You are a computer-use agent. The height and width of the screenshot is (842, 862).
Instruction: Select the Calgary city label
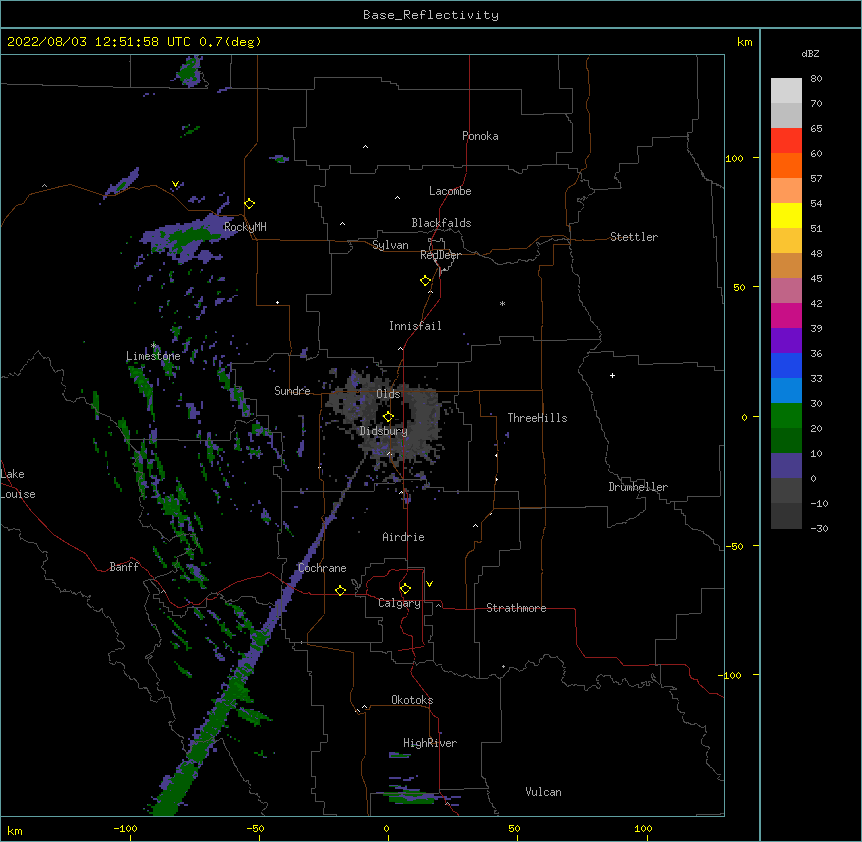click(399, 603)
